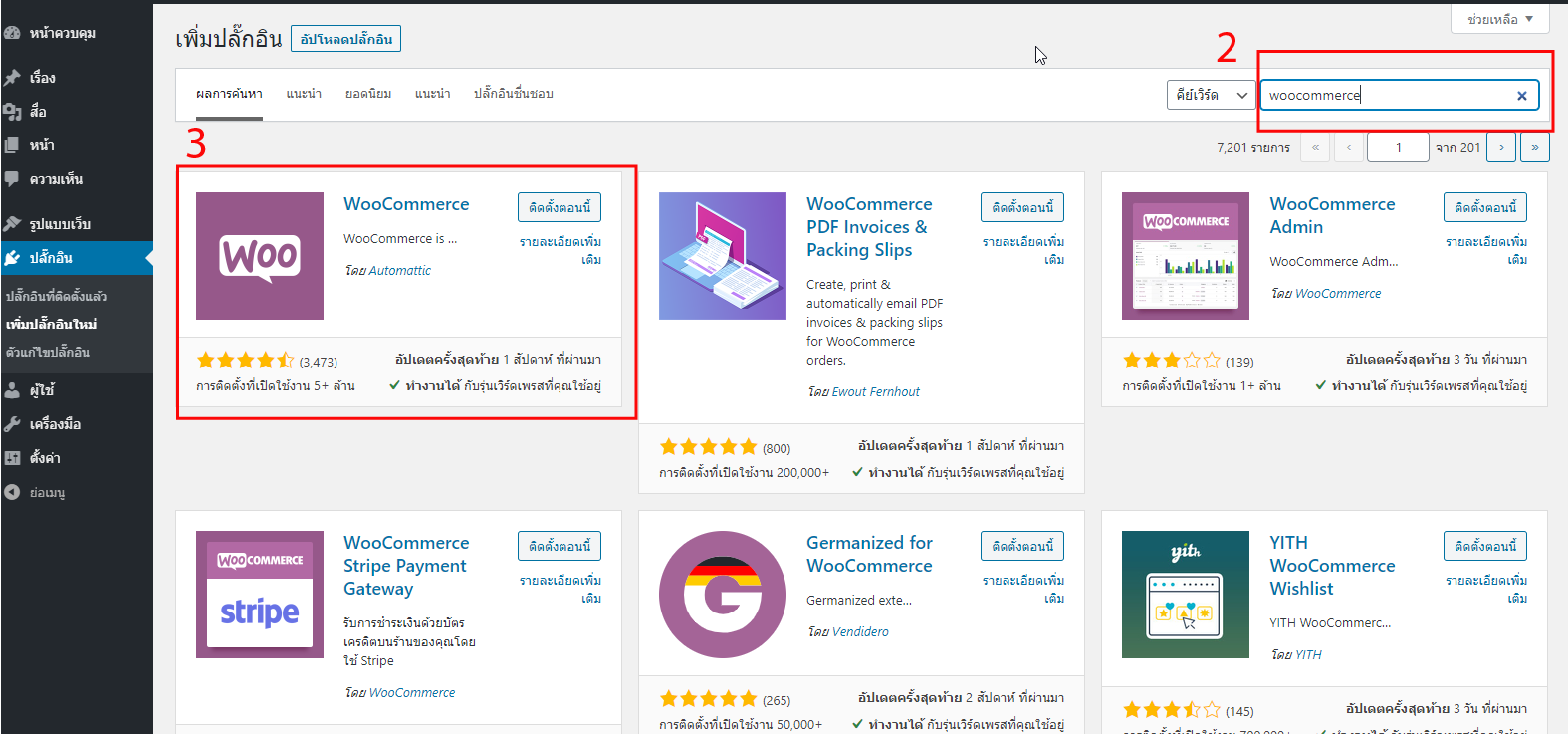Click the 7,201 รายการ results count text
The width and height of the screenshot is (1568, 735).
point(1253,147)
